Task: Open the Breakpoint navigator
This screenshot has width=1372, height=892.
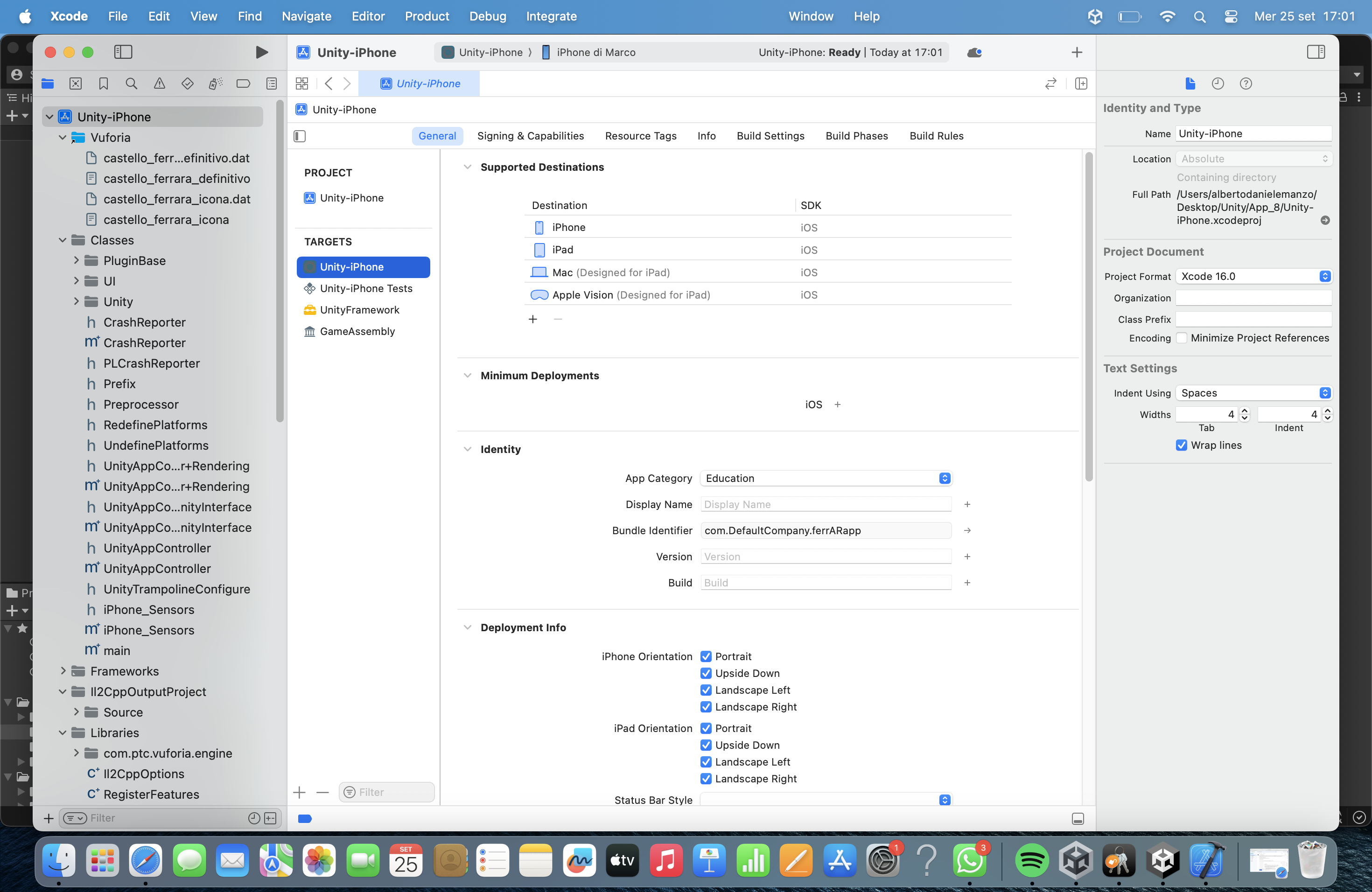Action: tap(243, 84)
